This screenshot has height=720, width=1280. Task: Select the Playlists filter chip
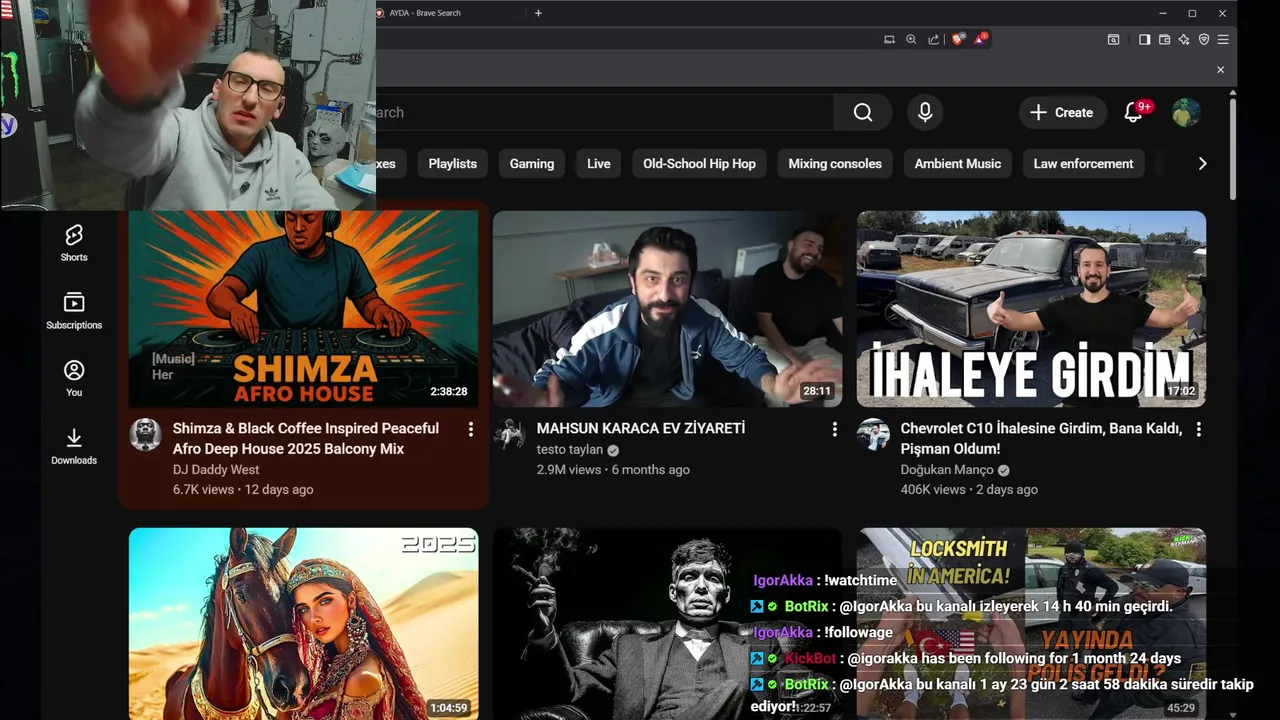pos(453,164)
